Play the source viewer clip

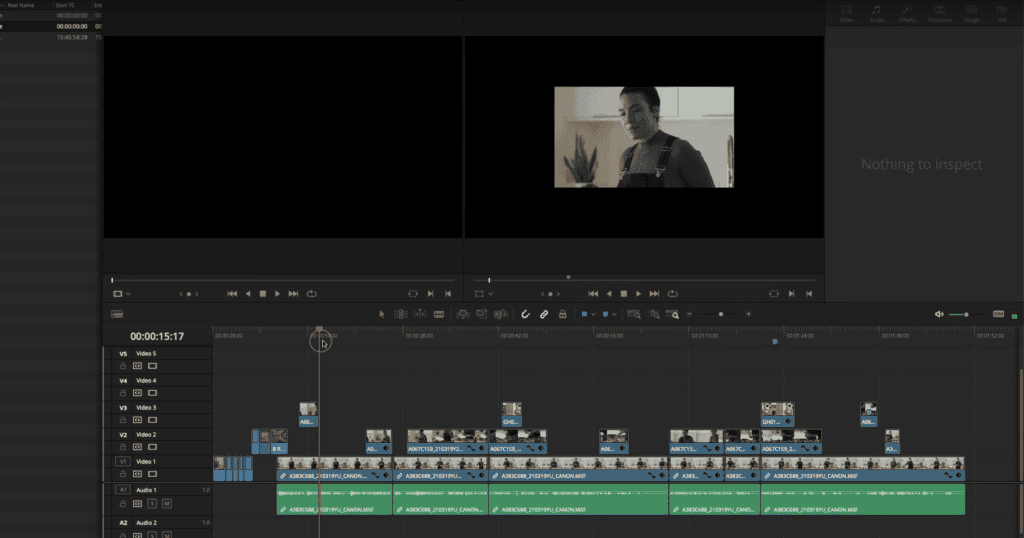(278, 294)
